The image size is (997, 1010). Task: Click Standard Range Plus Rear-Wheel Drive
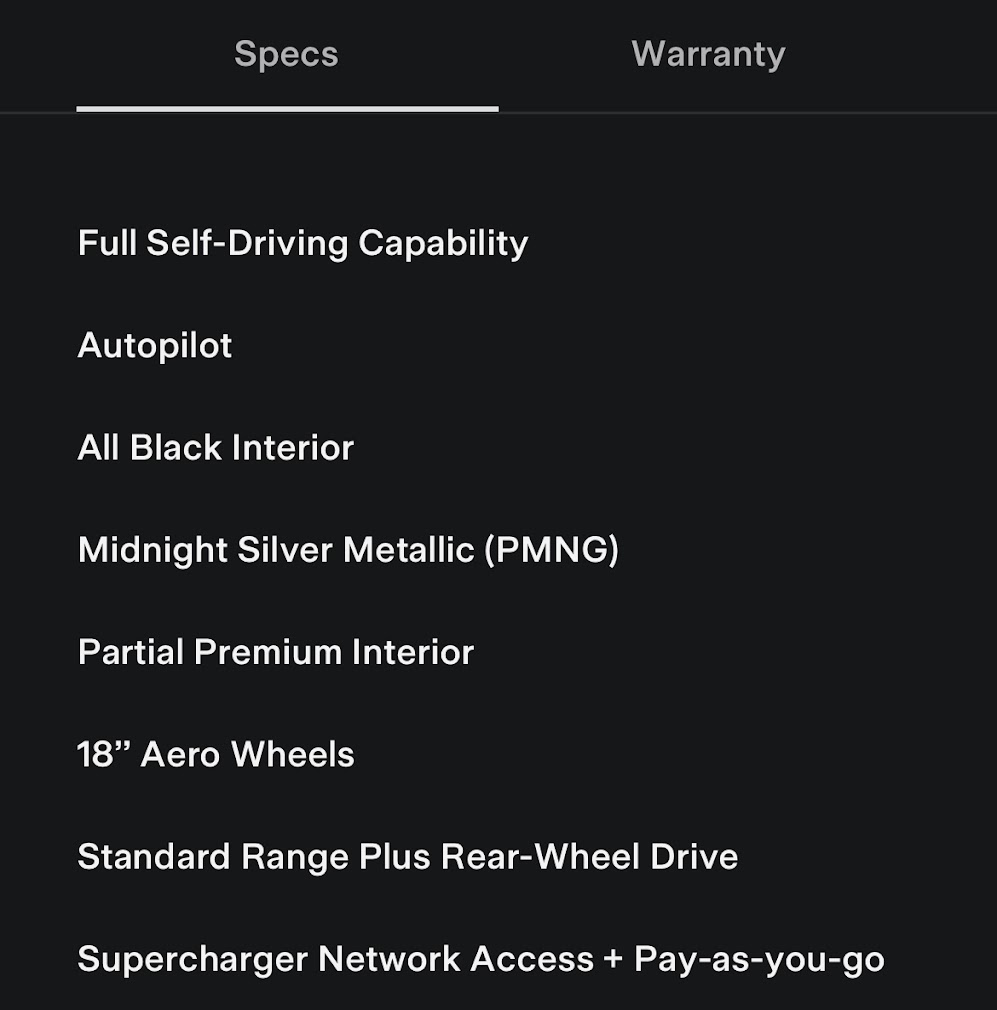[x=408, y=857]
